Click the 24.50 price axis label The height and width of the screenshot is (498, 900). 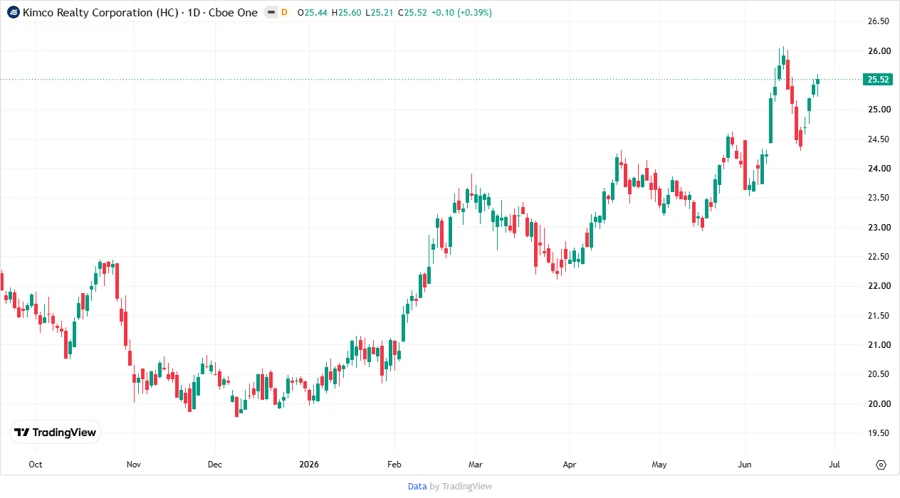point(879,139)
